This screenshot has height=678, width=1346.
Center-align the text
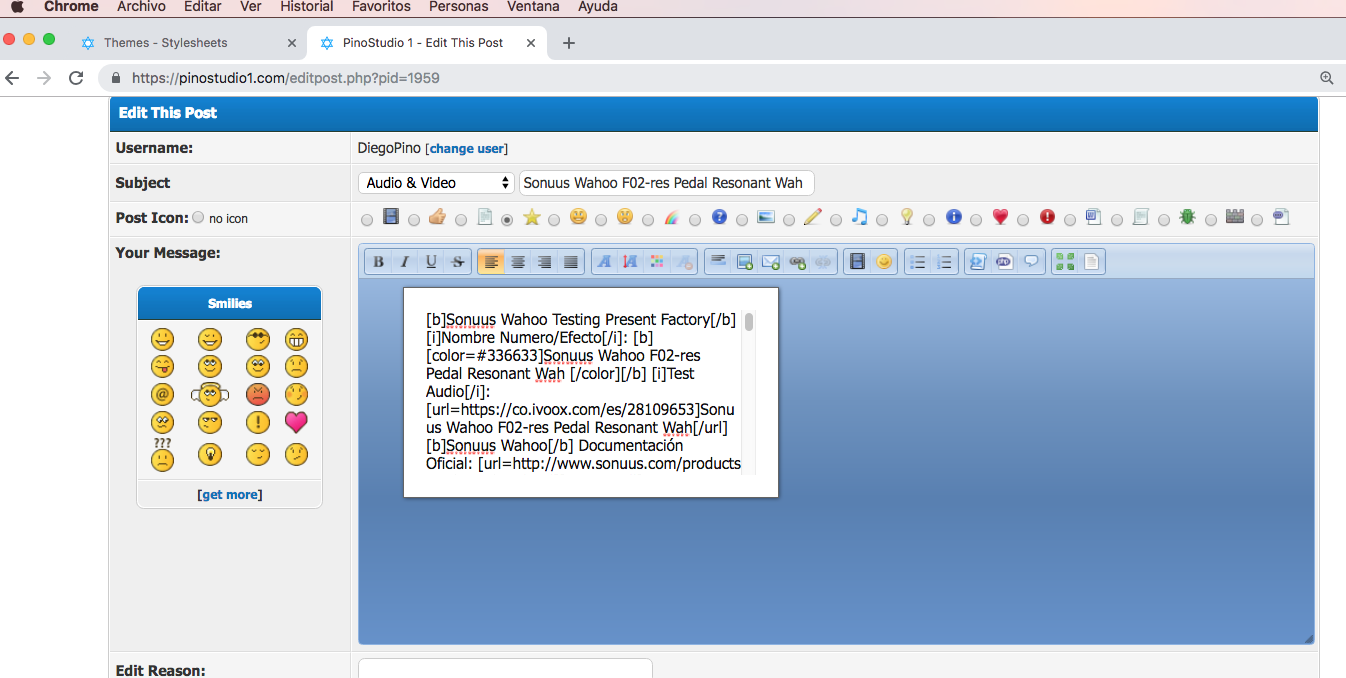[x=518, y=262]
